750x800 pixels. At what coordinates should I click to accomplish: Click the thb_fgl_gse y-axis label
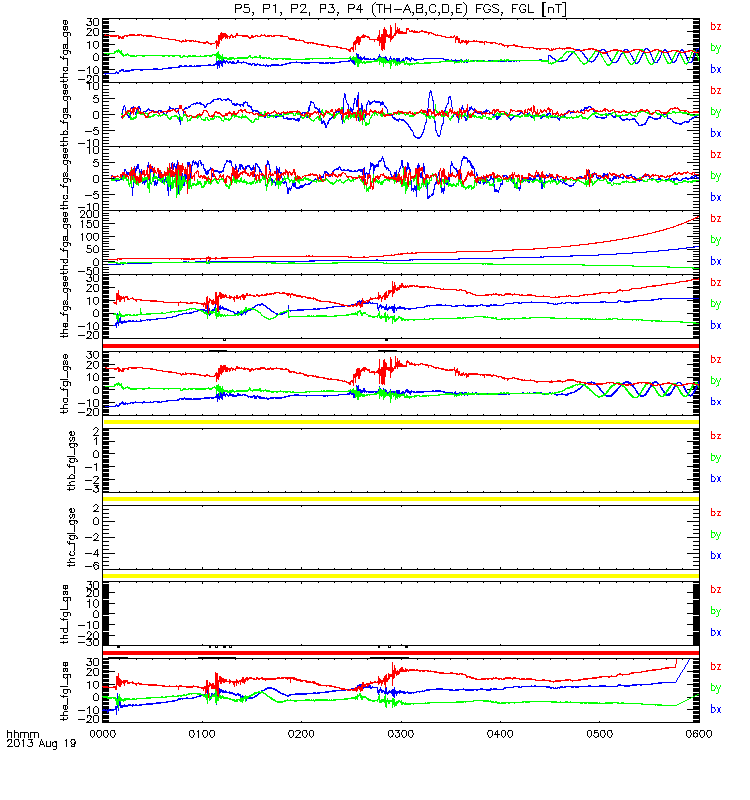click(x=71, y=461)
